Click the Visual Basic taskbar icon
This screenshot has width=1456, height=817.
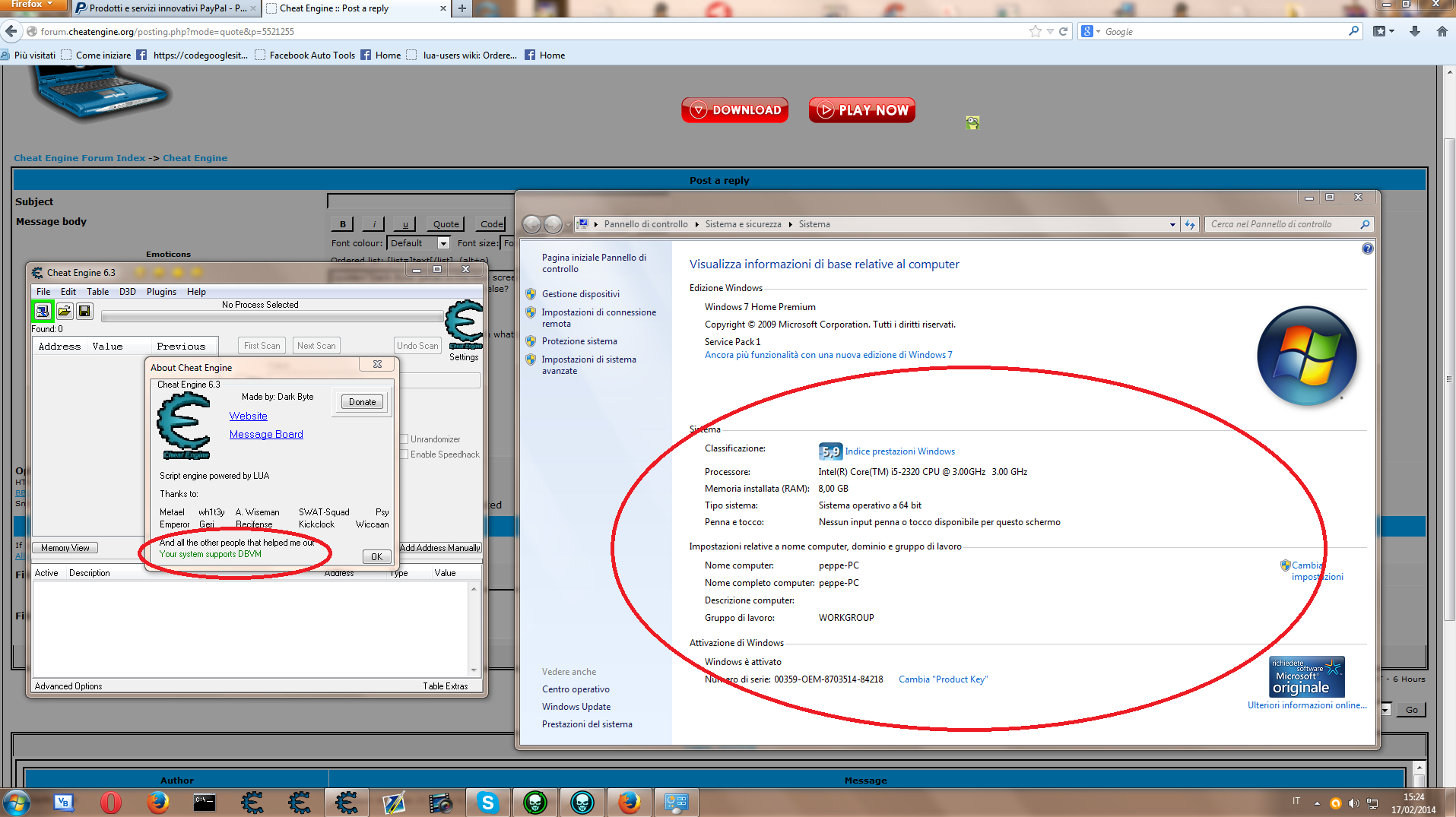(x=64, y=802)
